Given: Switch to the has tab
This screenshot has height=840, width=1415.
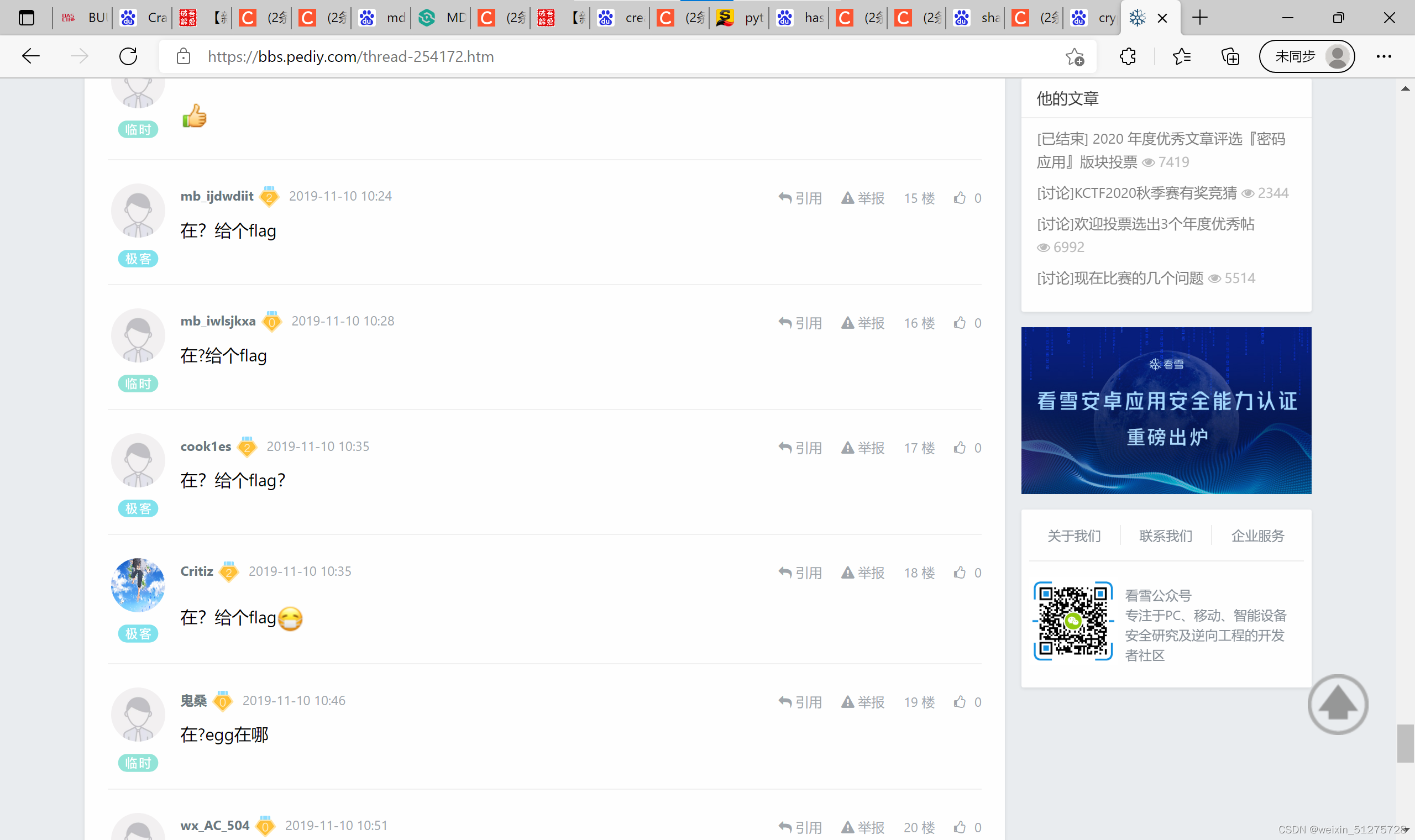Looking at the screenshot, I should 799,18.
